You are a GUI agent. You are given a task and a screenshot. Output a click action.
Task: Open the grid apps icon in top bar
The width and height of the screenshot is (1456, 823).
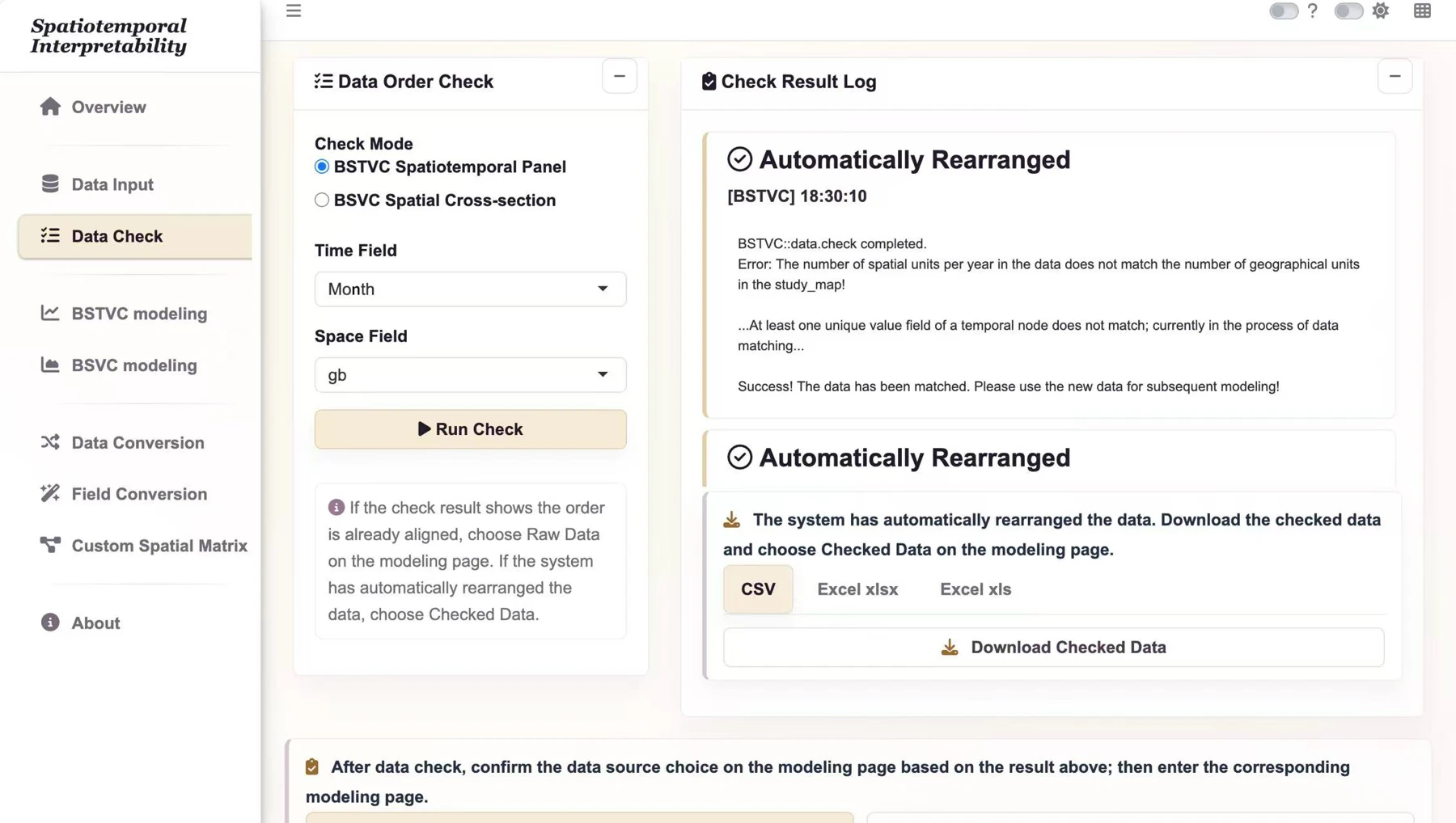[1422, 11]
